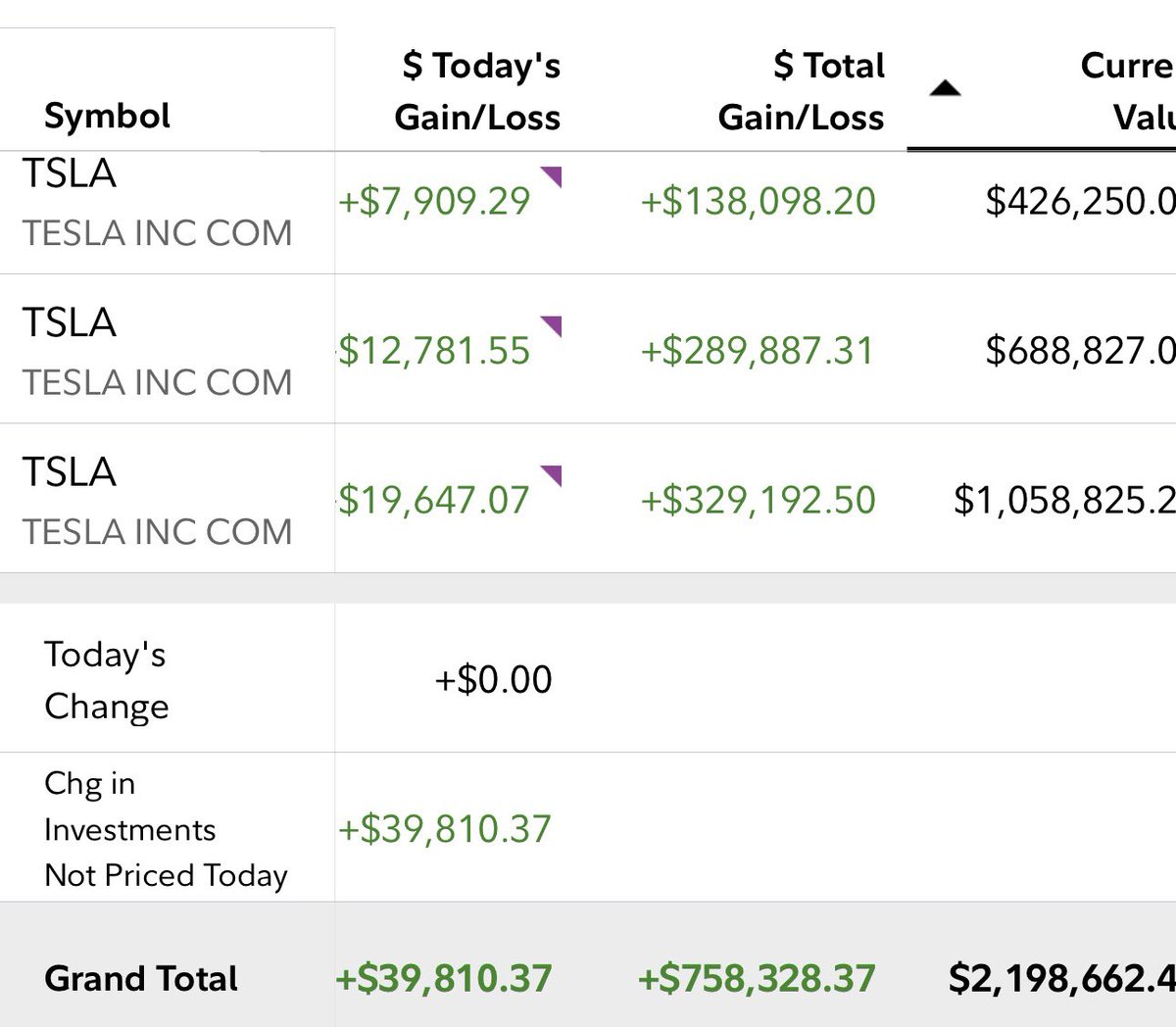Select total gain +$138,098.20 cell
This screenshot has width=1176, height=1027.
tap(758, 201)
